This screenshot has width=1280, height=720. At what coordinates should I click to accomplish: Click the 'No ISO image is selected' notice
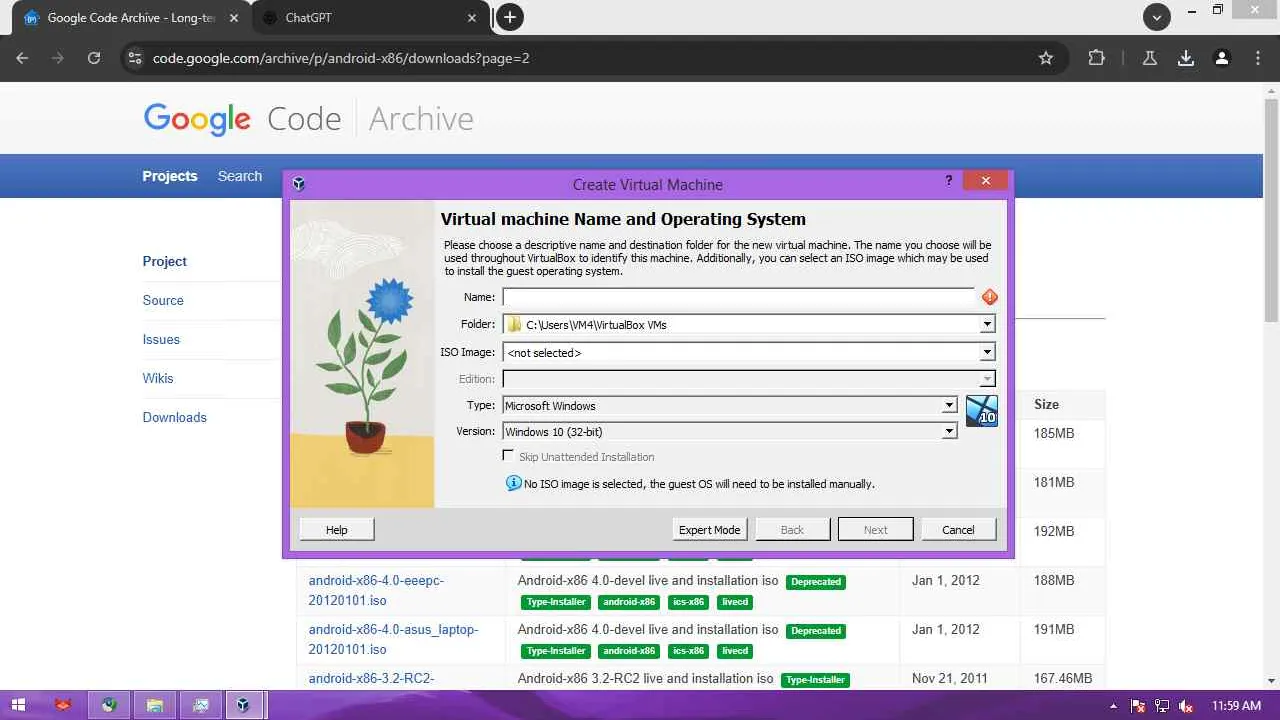[691, 484]
